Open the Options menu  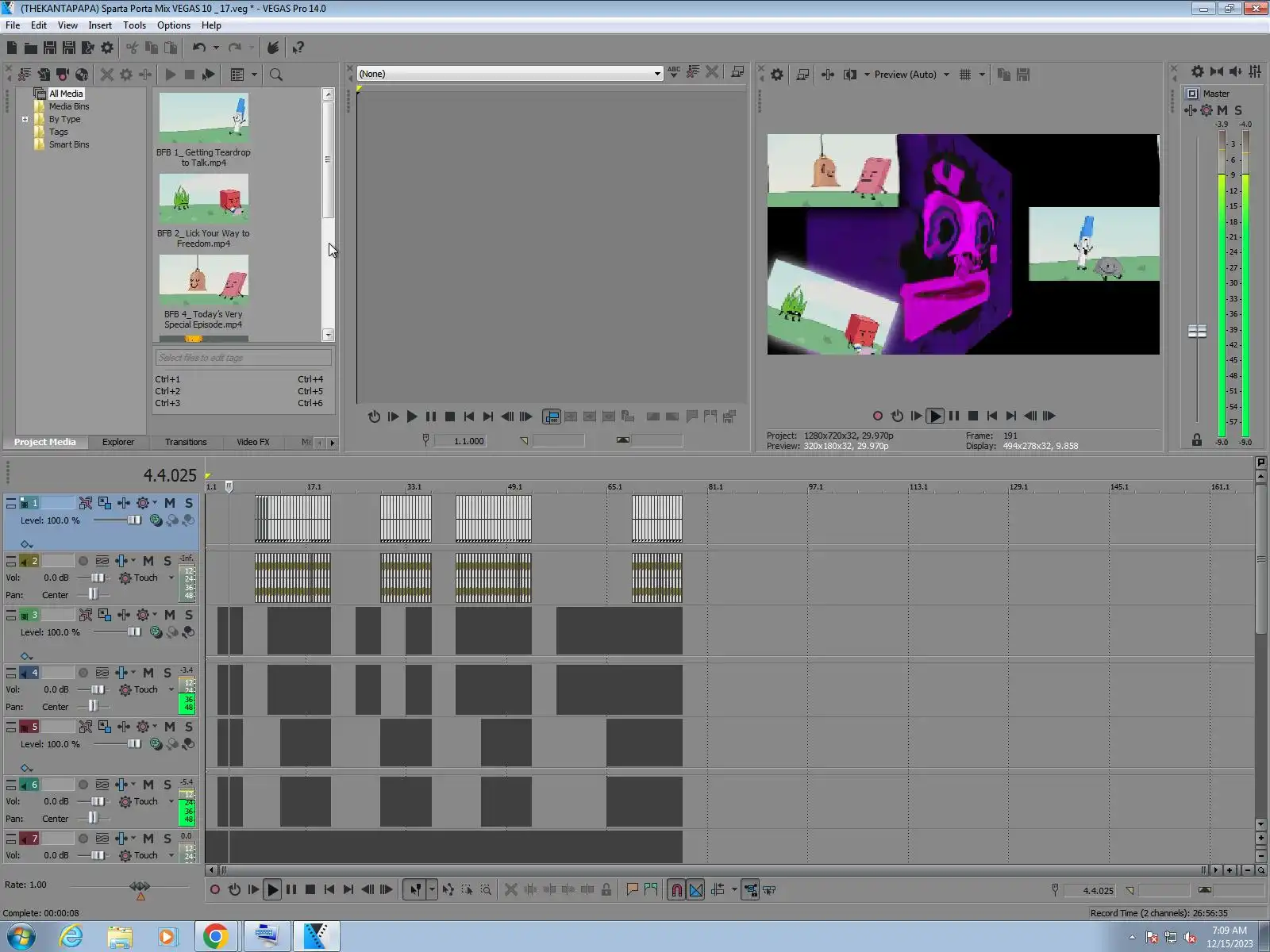[174, 25]
